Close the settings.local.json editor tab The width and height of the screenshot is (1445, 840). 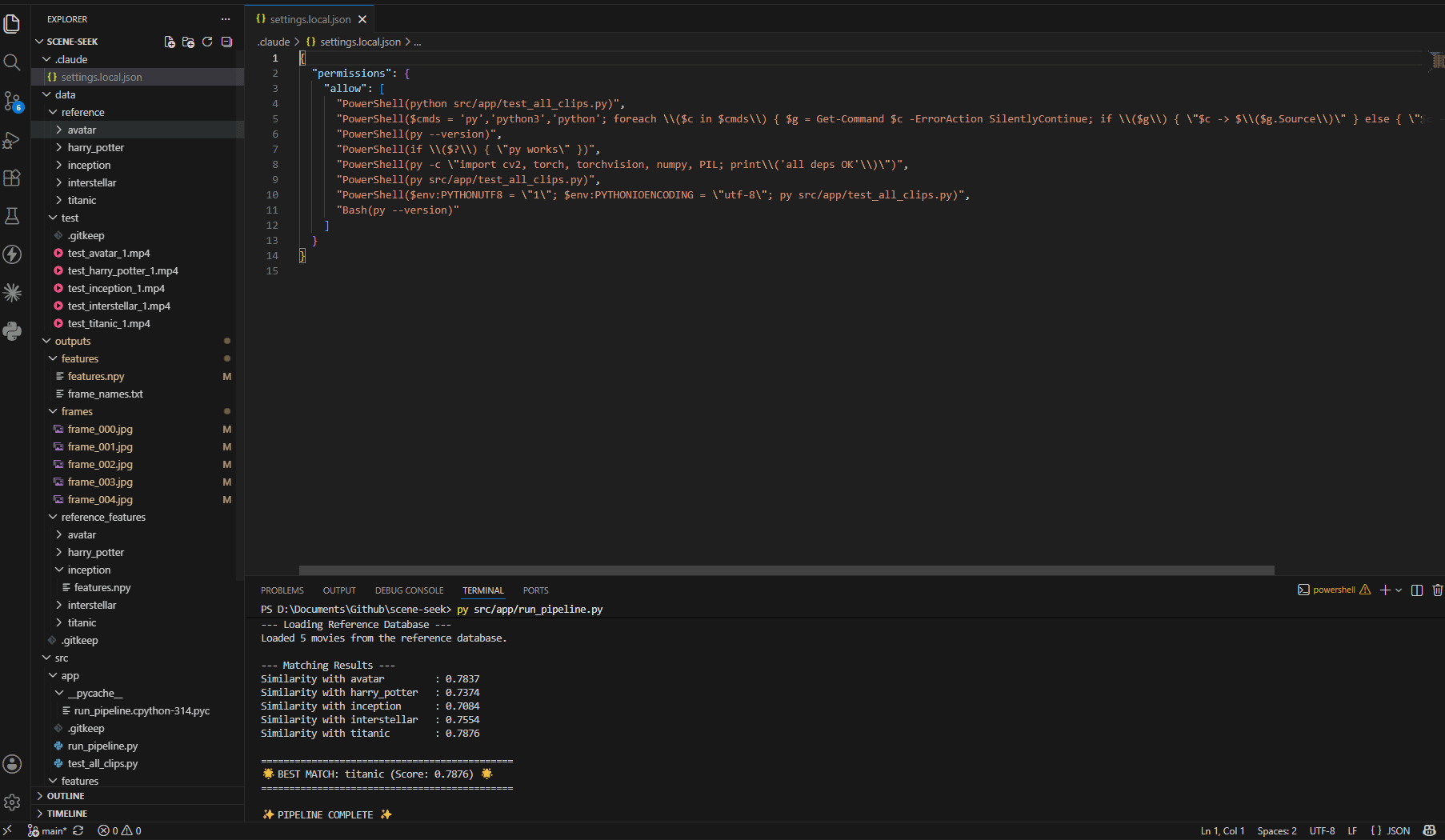[x=362, y=19]
